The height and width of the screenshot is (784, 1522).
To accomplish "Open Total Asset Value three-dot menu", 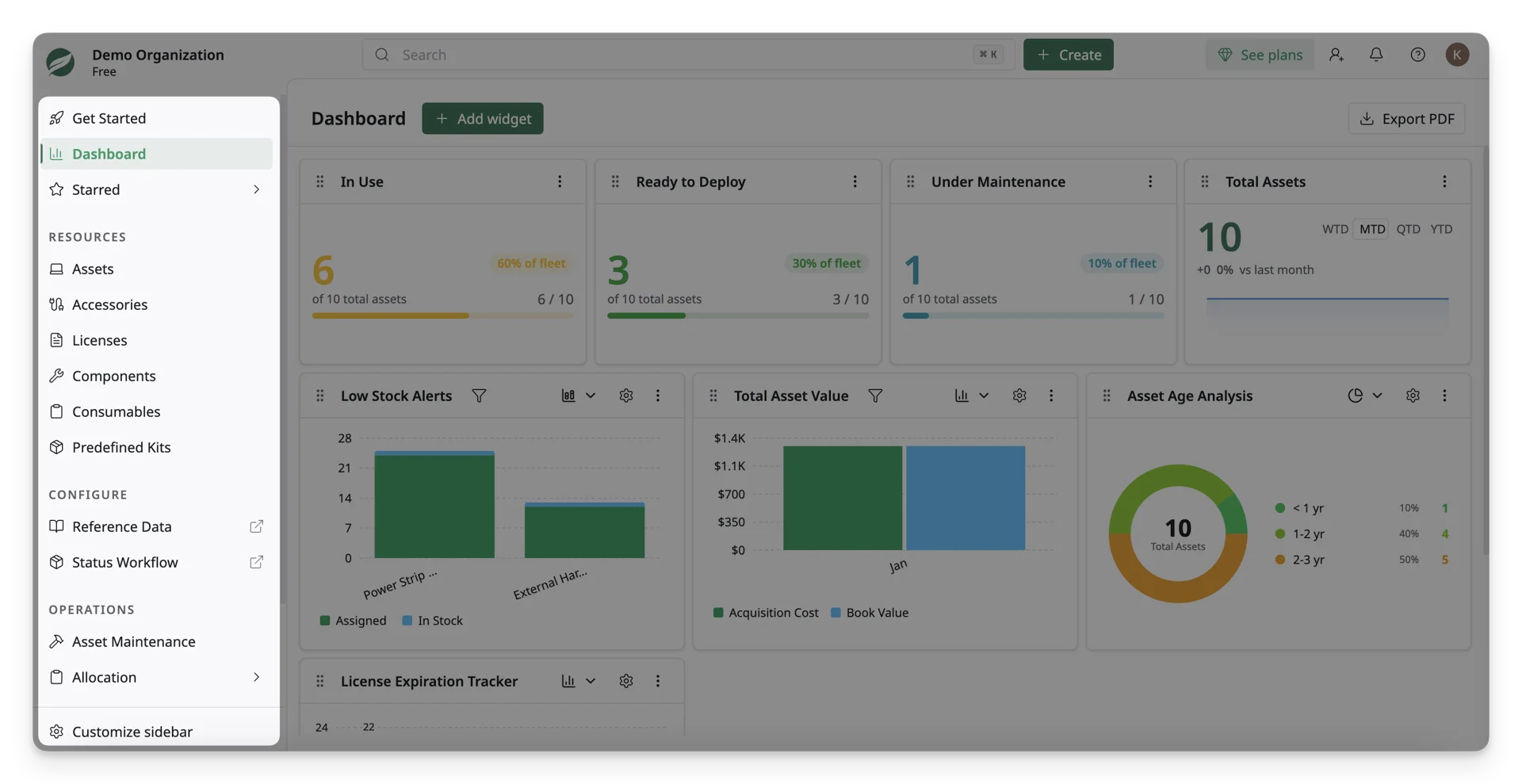I will click(1051, 396).
